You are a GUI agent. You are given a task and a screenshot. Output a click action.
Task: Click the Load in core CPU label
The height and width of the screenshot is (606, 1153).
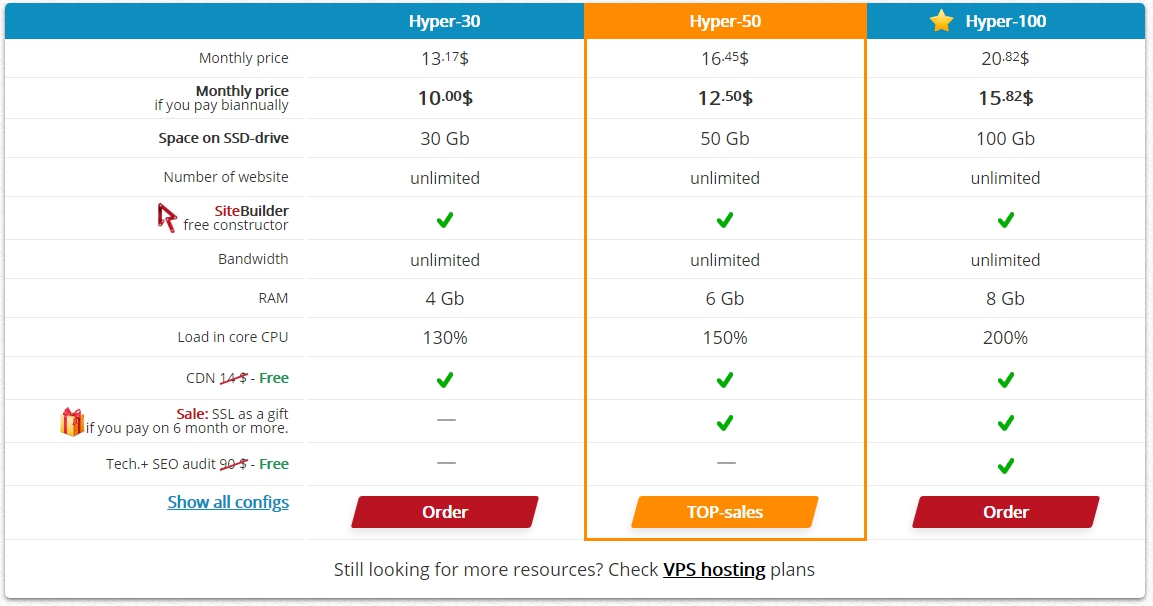coord(232,337)
